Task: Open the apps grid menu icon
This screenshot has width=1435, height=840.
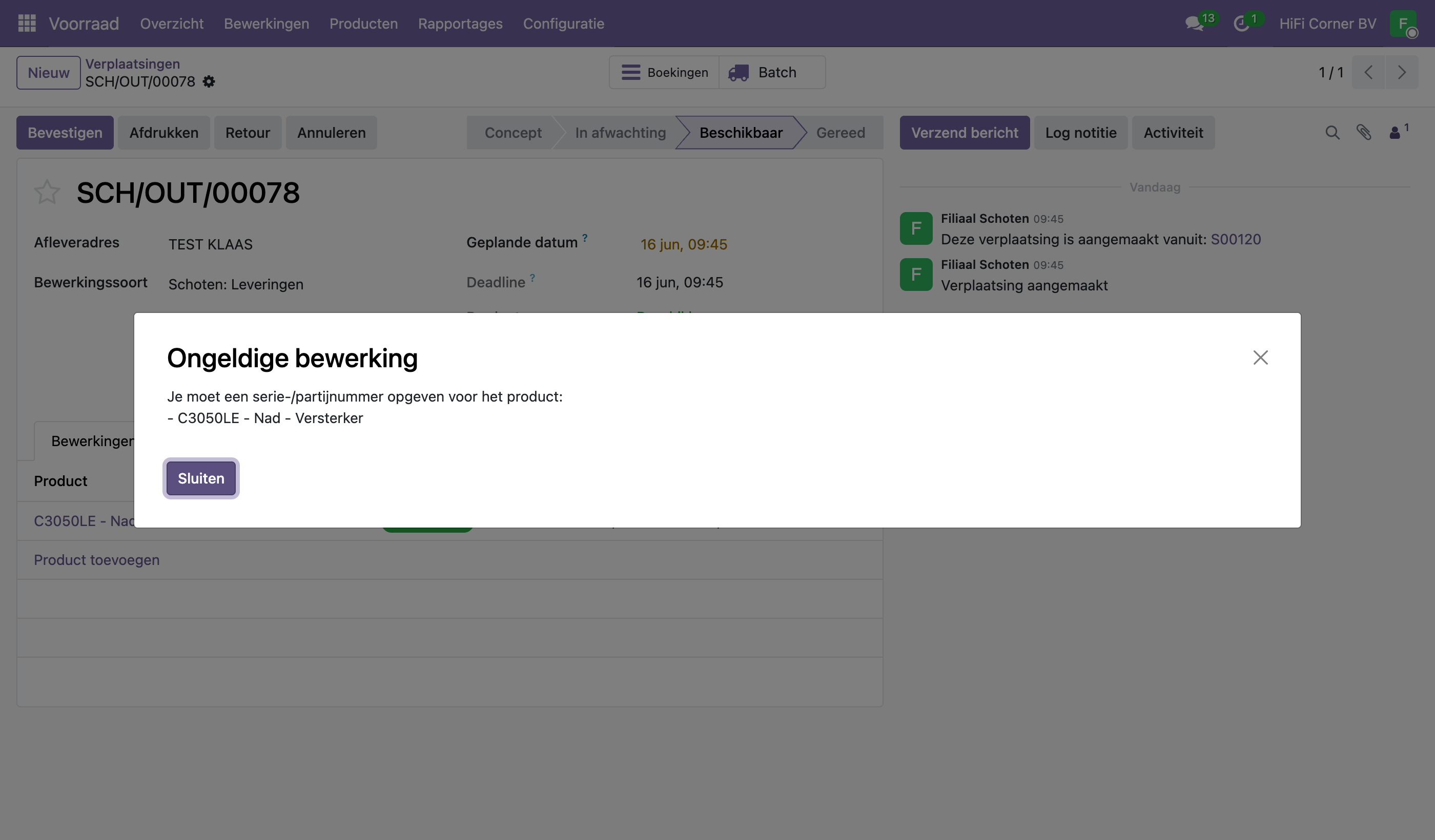Action: [x=27, y=24]
